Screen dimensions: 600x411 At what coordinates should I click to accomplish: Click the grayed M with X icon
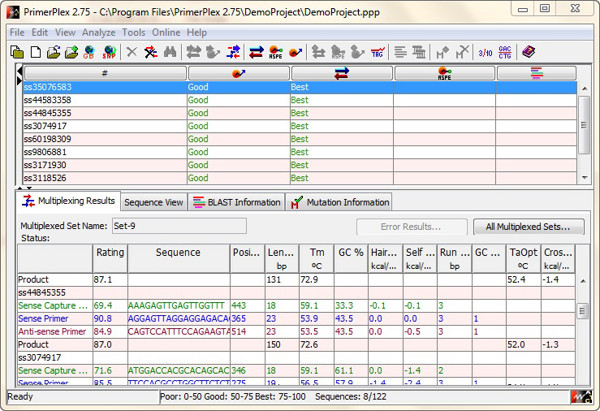pos(462,52)
